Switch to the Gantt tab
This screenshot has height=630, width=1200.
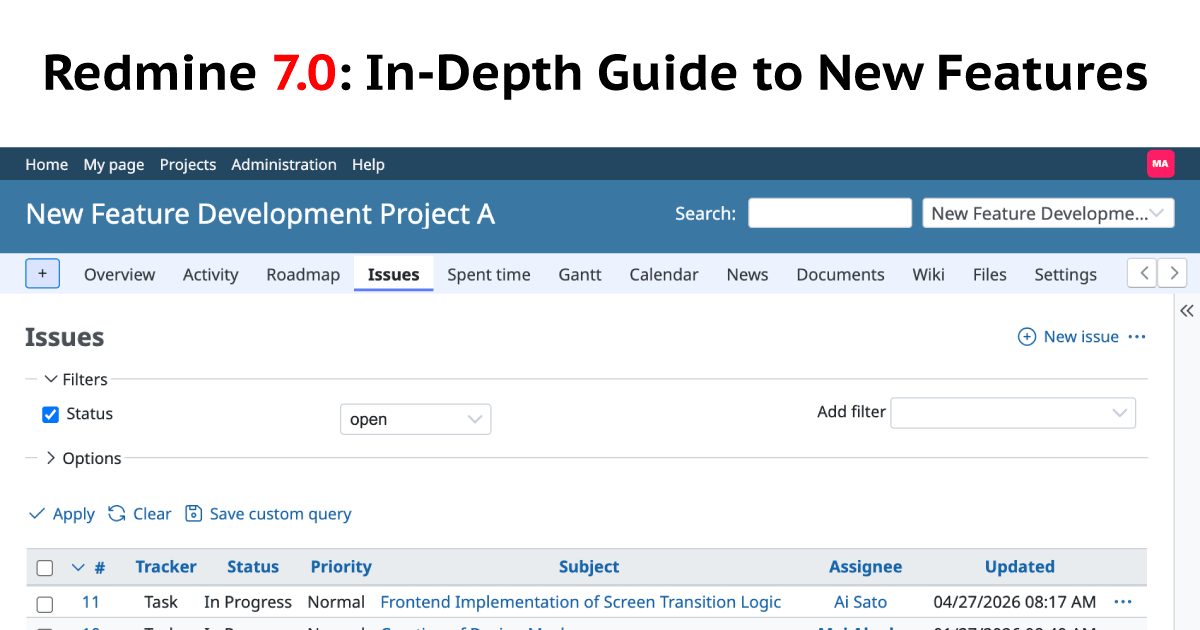click(580, 275)
